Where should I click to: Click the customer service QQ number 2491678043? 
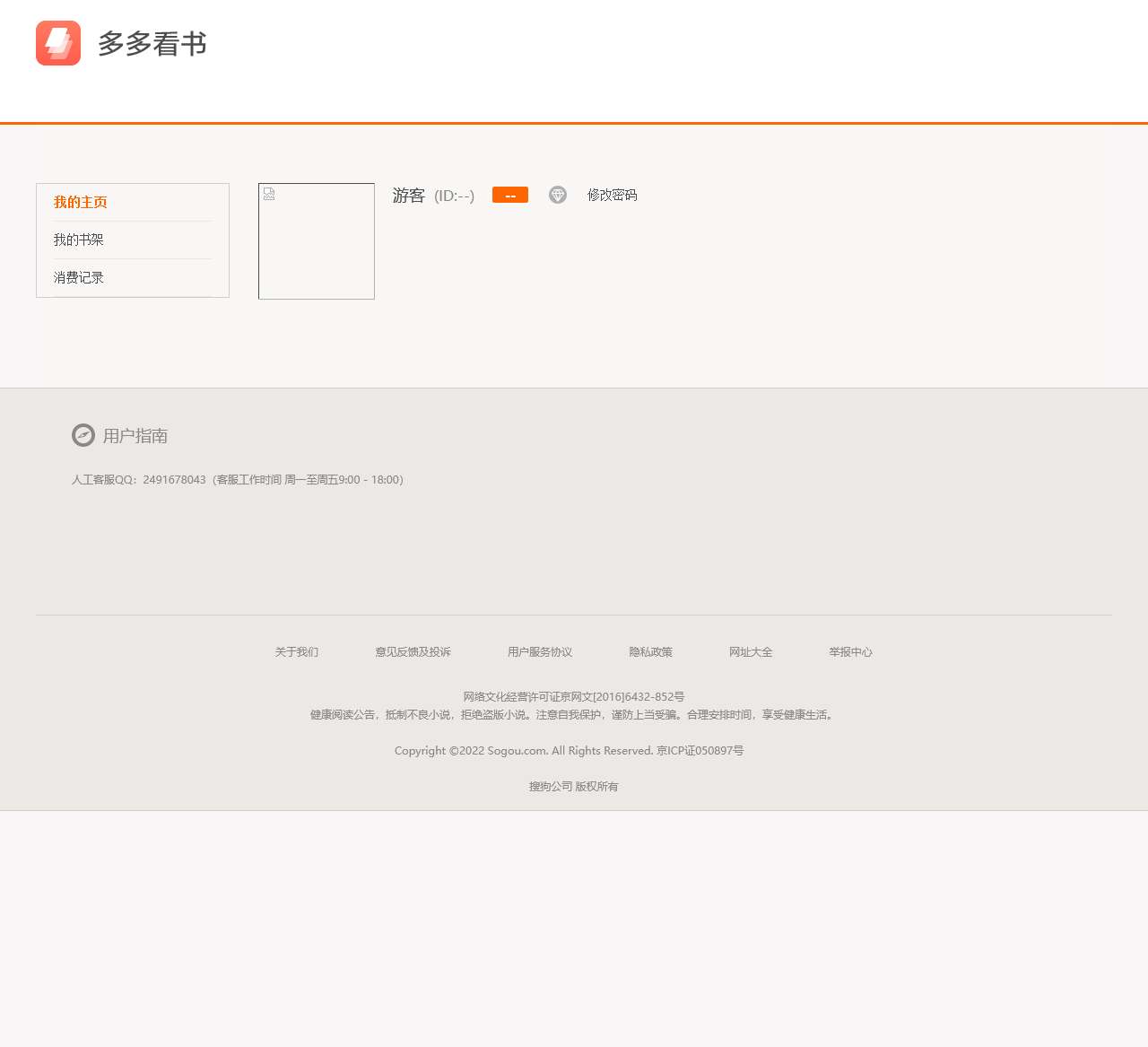coord(172,479)
